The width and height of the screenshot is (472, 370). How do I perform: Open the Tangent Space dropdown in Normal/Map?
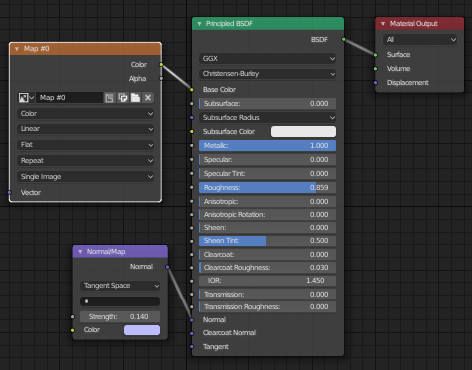pos(120,286)
